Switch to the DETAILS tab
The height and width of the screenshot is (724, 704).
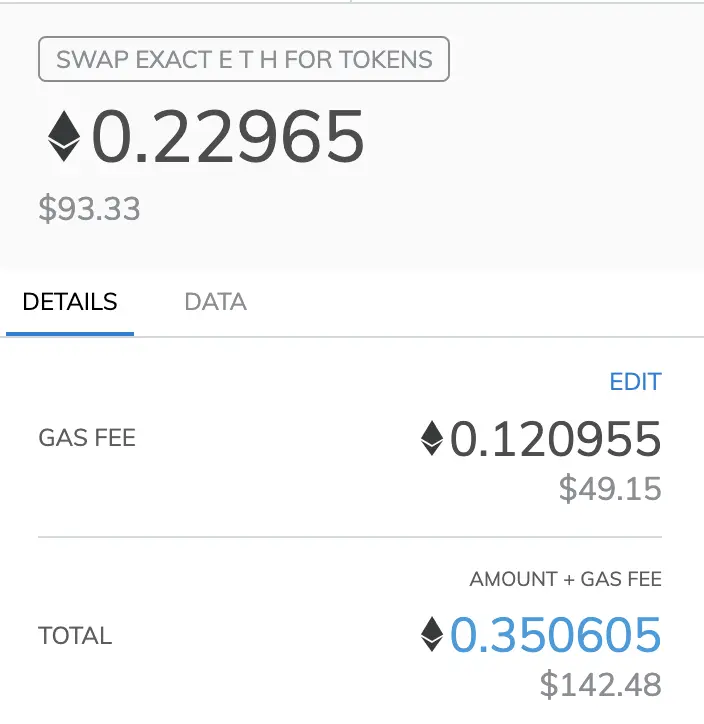click(x=70, y=302)
